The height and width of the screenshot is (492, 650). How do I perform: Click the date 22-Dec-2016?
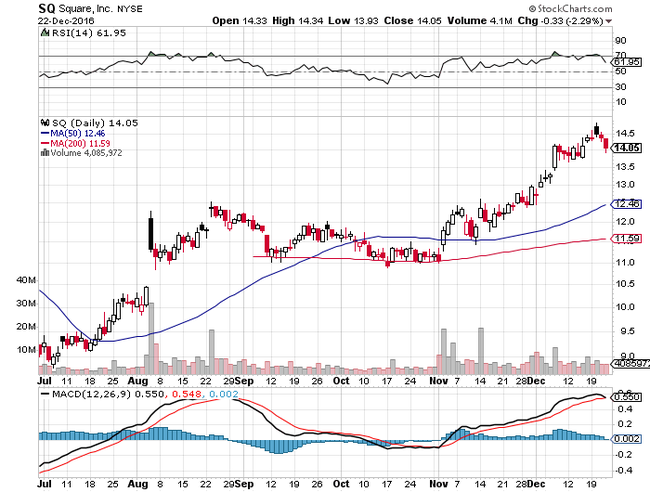coord(66,21)
